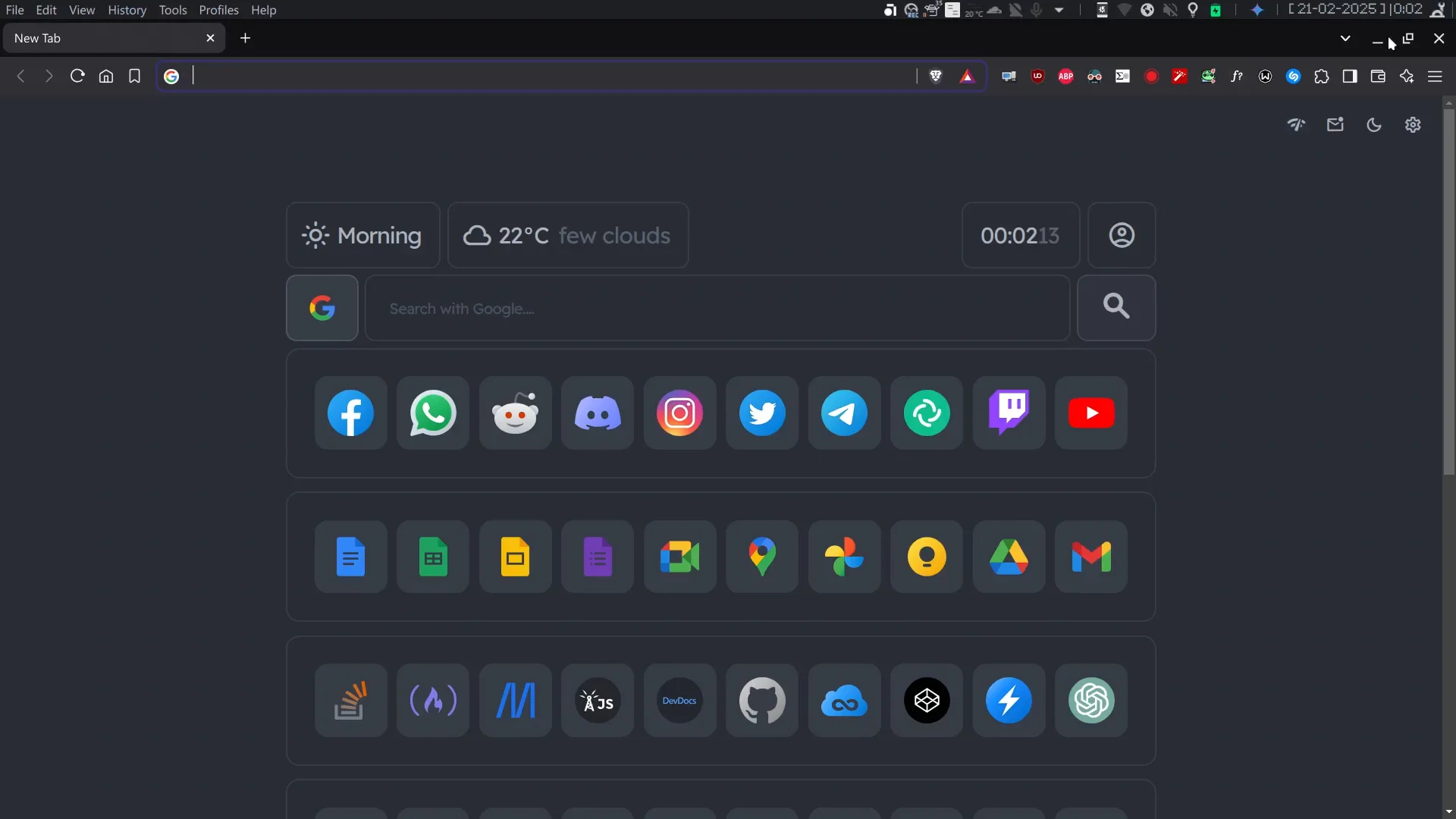Viewport: 1456px width, 819px height.
Task: Select the New Tab tab
Action: click(114, 38)
